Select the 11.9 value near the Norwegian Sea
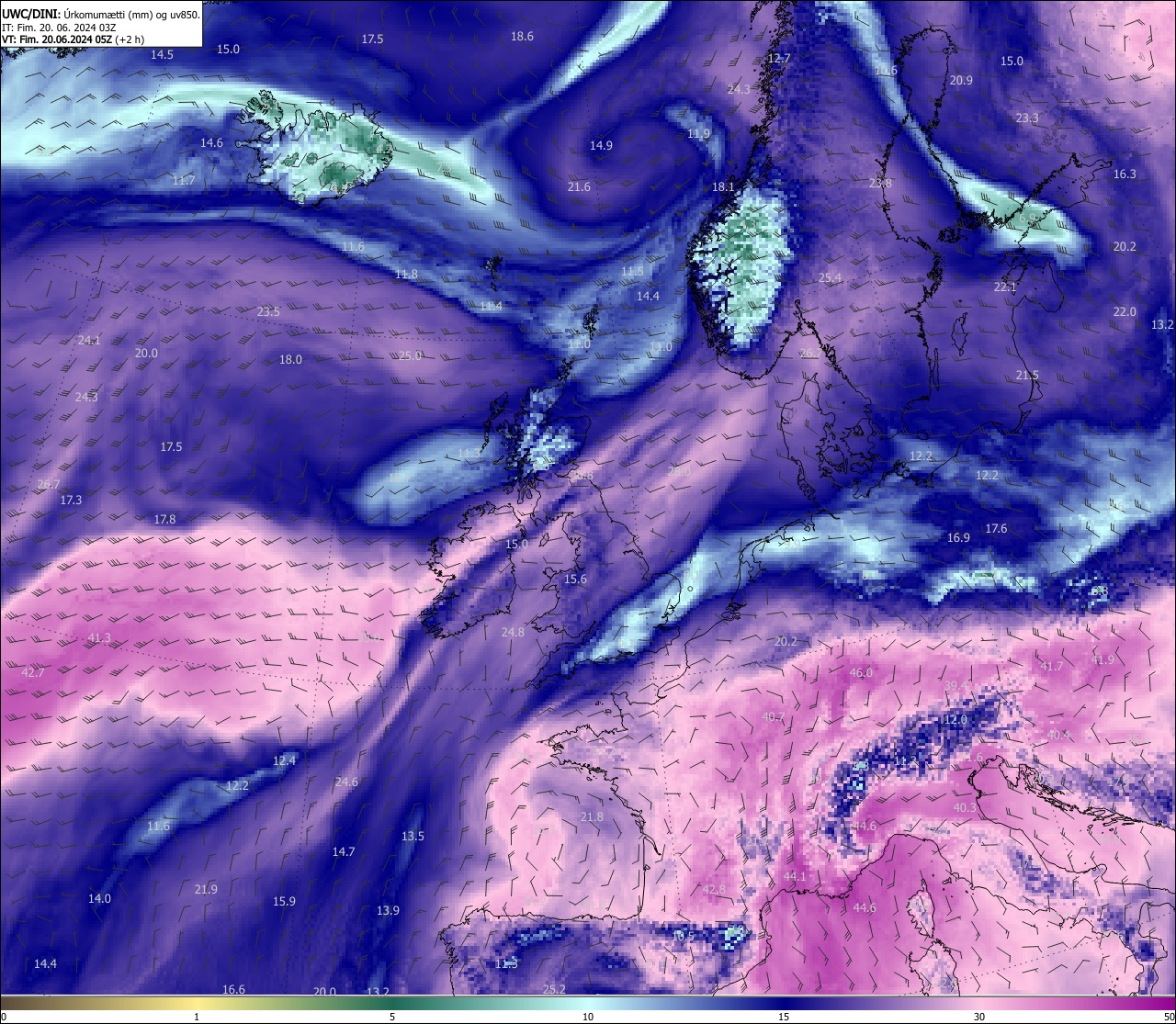This screenshot has height=1024, width=1176. point(698,134)
